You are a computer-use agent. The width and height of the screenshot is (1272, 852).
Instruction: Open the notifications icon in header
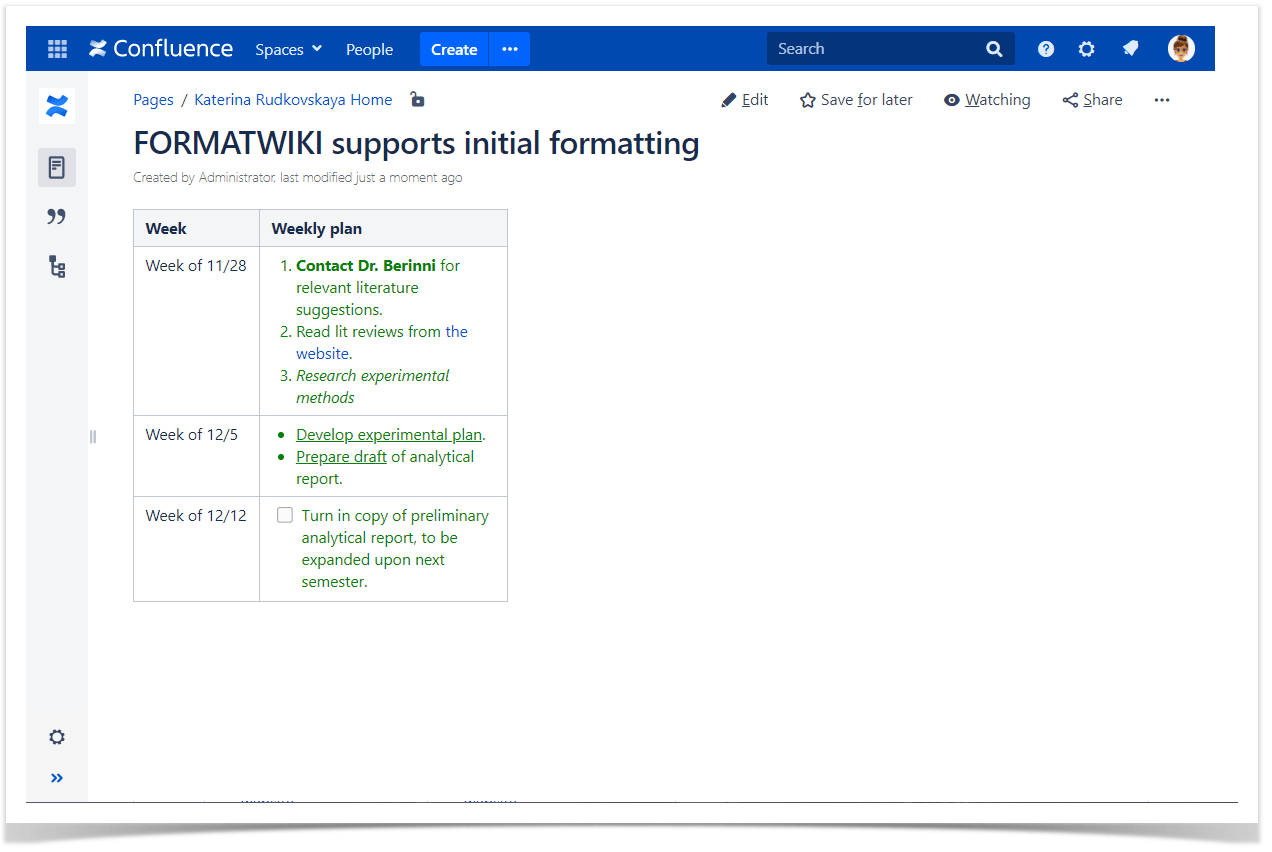[x=1130, y=49]
